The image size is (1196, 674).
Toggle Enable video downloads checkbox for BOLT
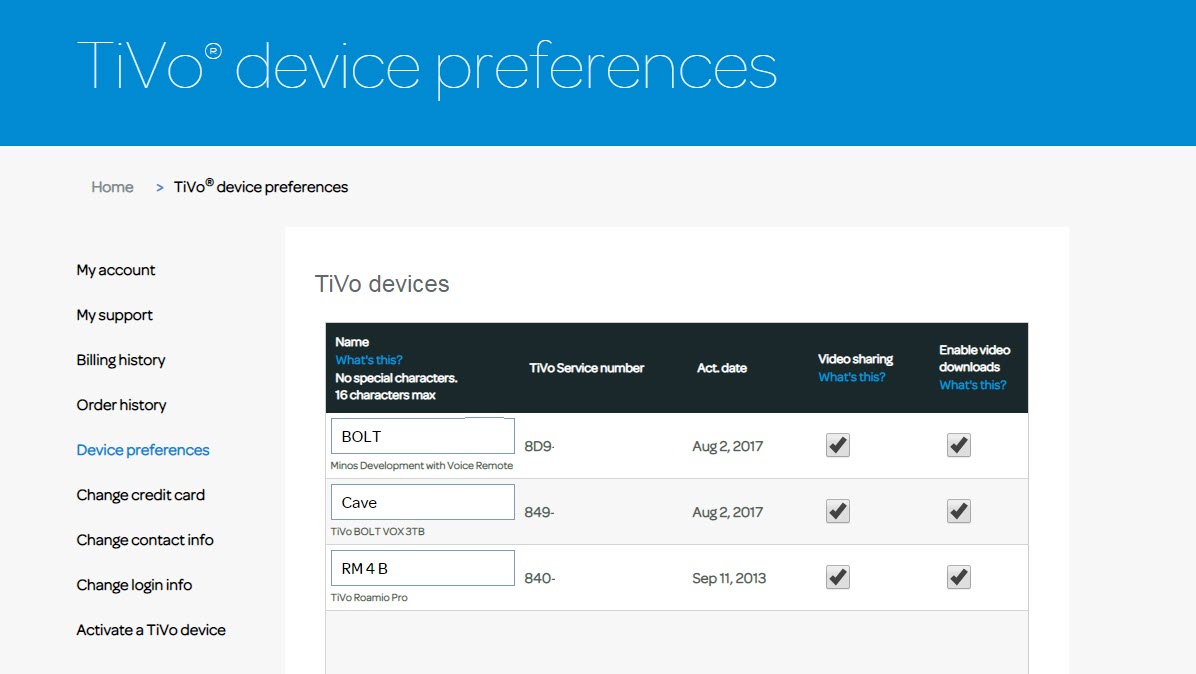click(959, 445)
